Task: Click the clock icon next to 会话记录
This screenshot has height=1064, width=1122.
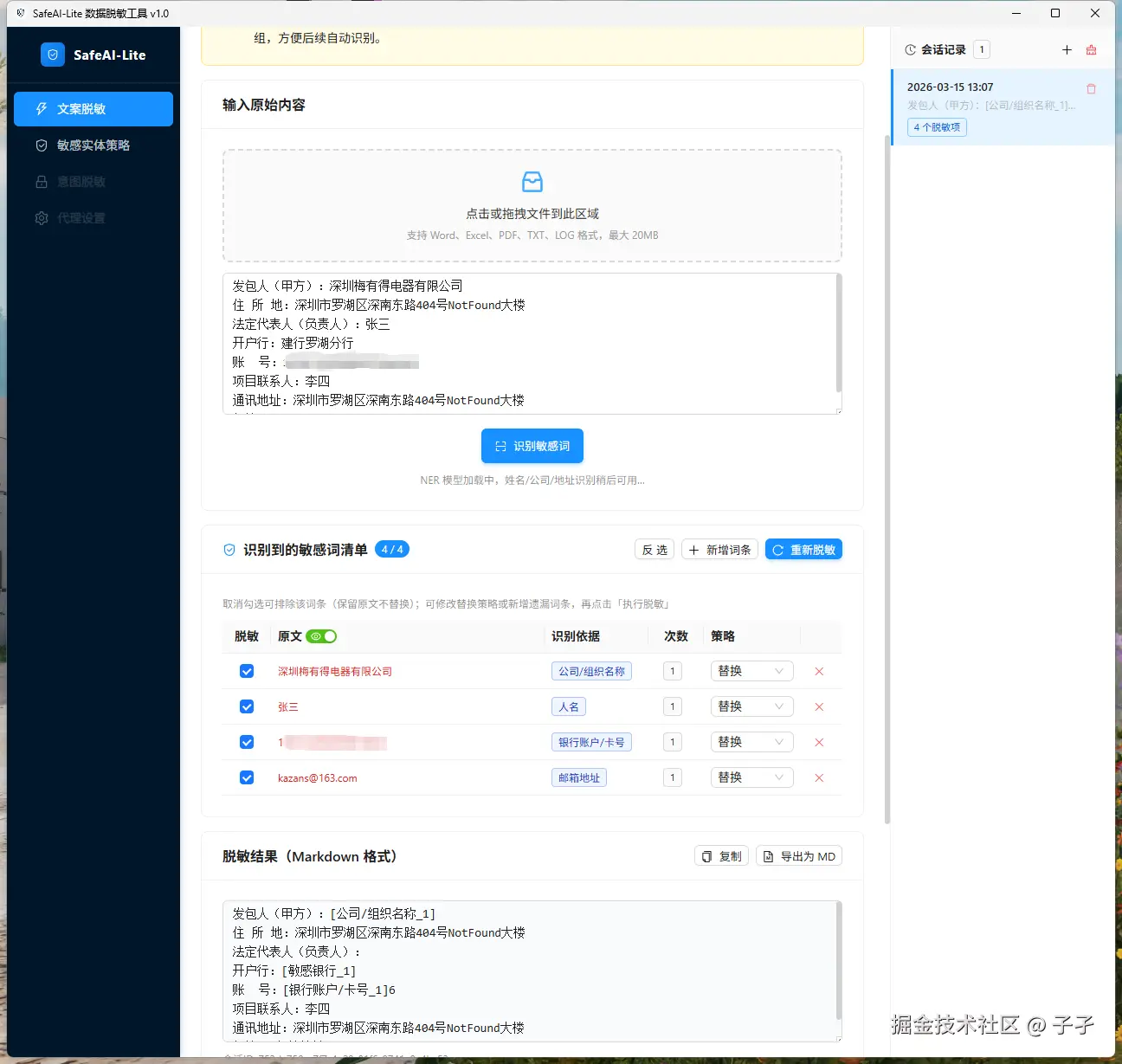Action: point(910,49)
